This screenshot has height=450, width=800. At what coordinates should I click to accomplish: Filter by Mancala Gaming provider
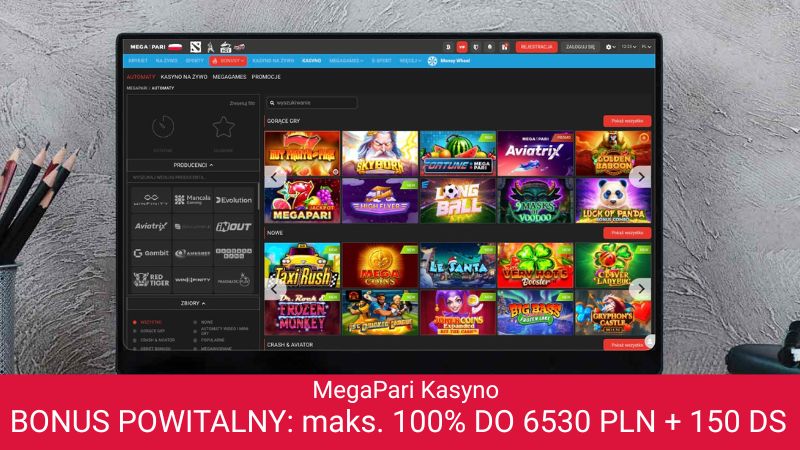(x=192, y=199)
